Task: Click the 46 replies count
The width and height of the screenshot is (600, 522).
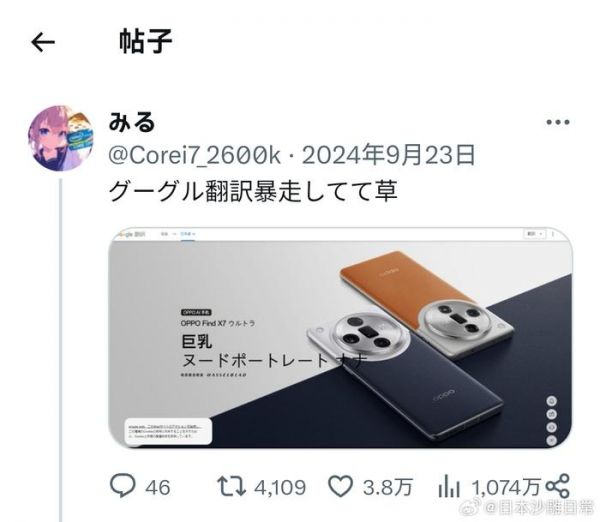Action: tap(157, 487)
